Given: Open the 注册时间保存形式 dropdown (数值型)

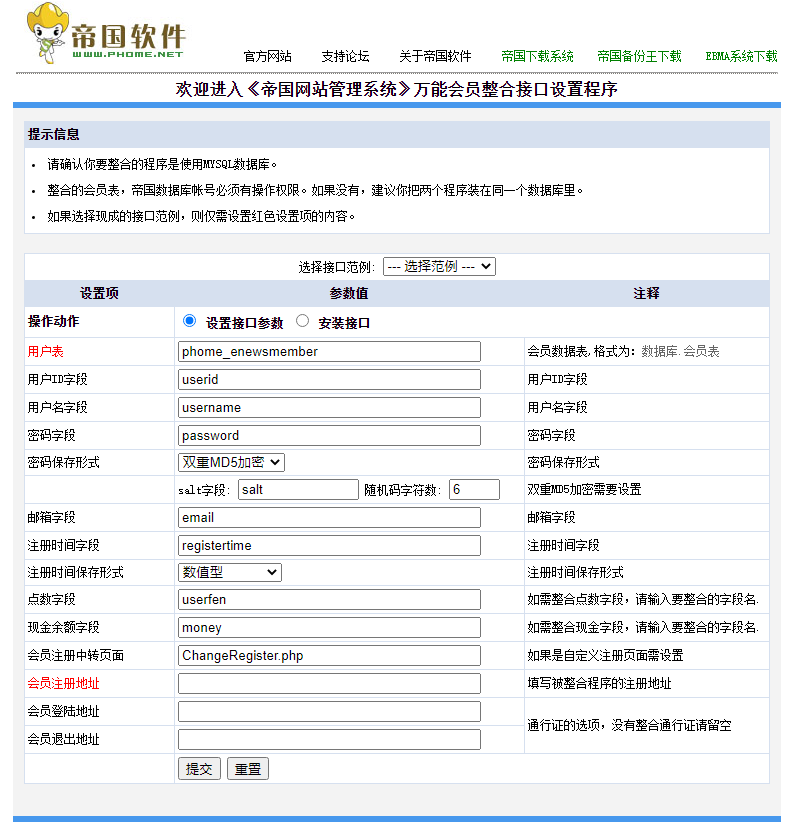Looking at the screenshot, I should click(229, 573).
